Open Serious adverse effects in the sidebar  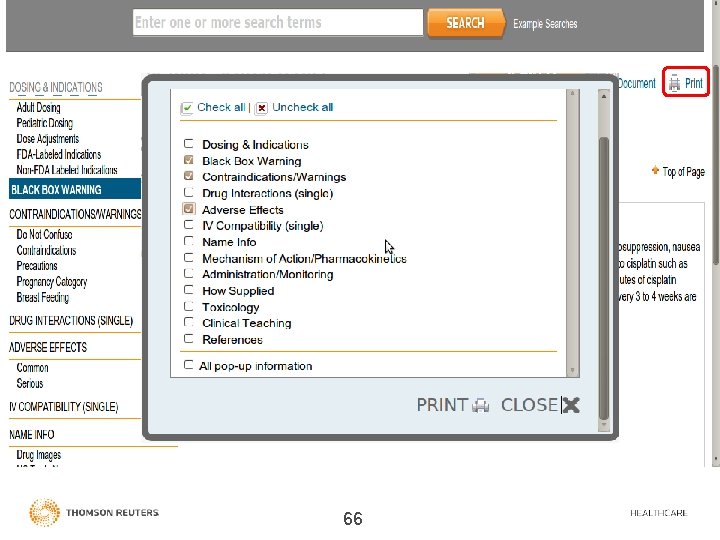[x=30, y=383]
